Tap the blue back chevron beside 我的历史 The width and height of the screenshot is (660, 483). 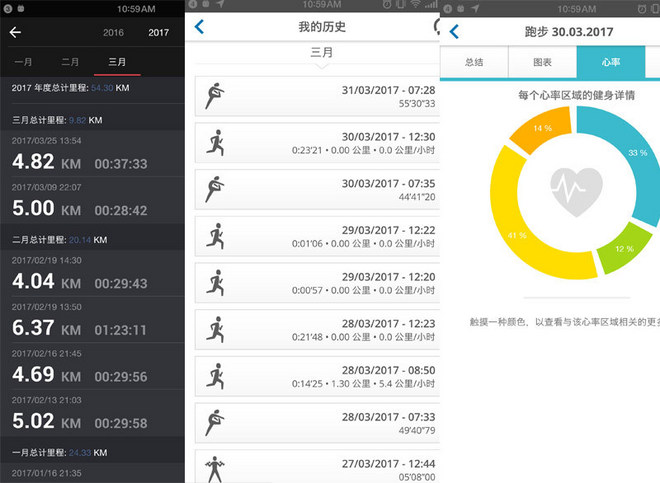pos(200,27)
